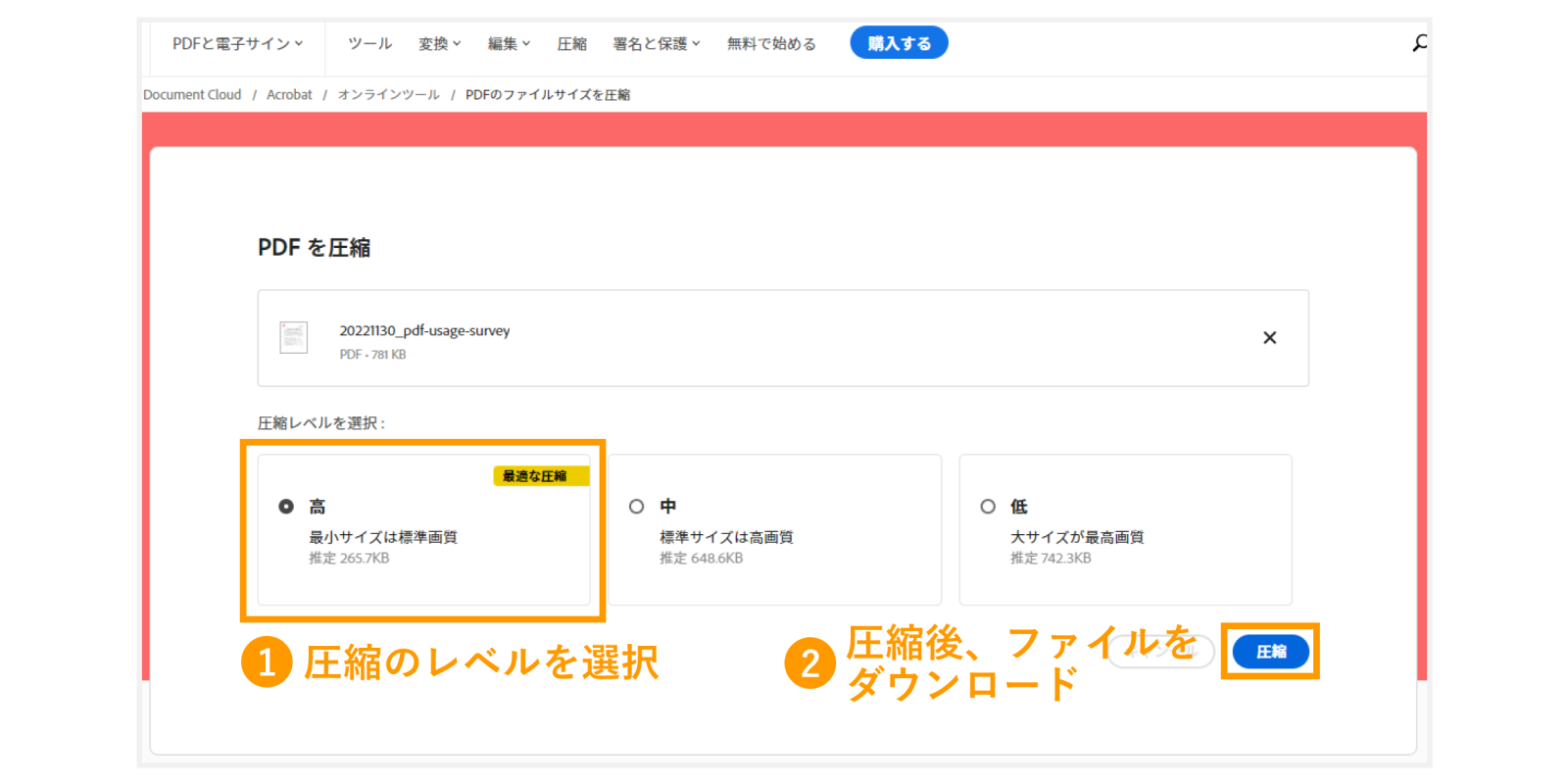Remove the uploaded PDF with the X icon

click(x=1269, y=338)
